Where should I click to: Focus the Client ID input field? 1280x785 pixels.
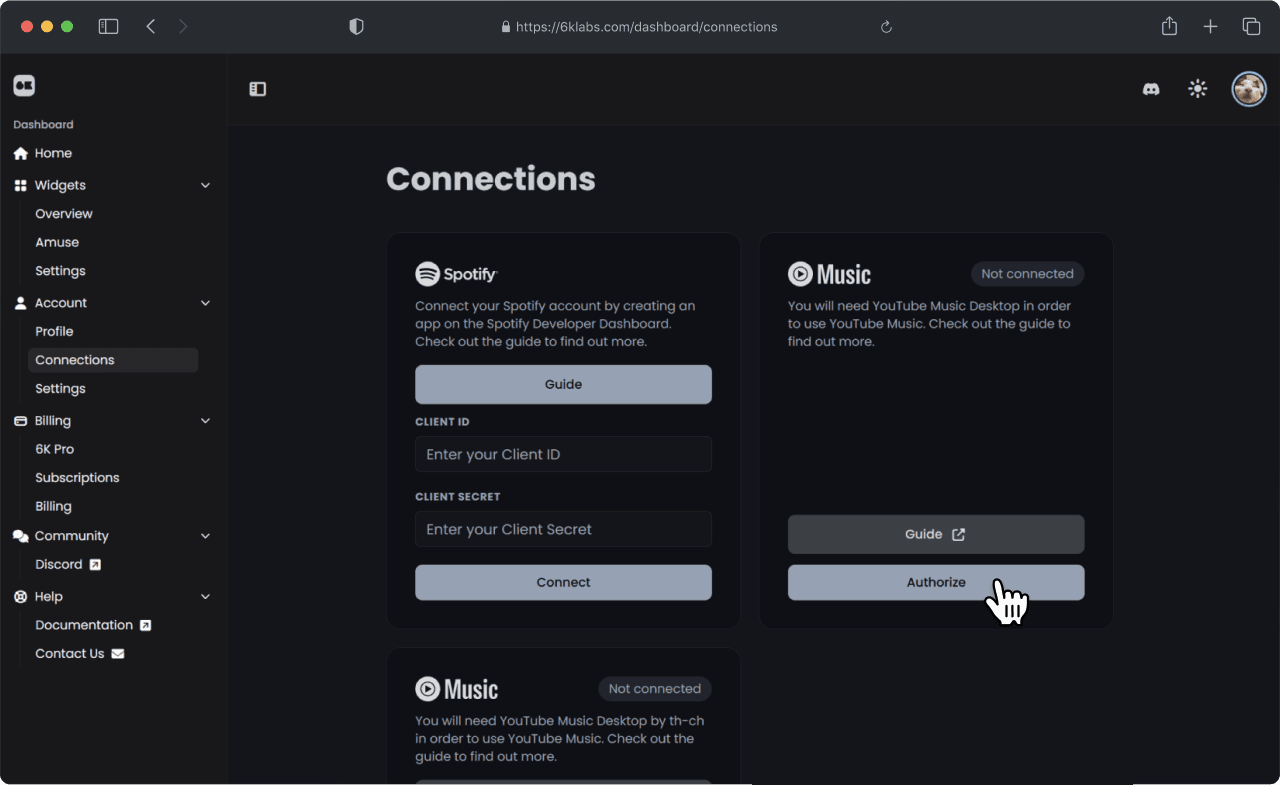pos(563,454)
